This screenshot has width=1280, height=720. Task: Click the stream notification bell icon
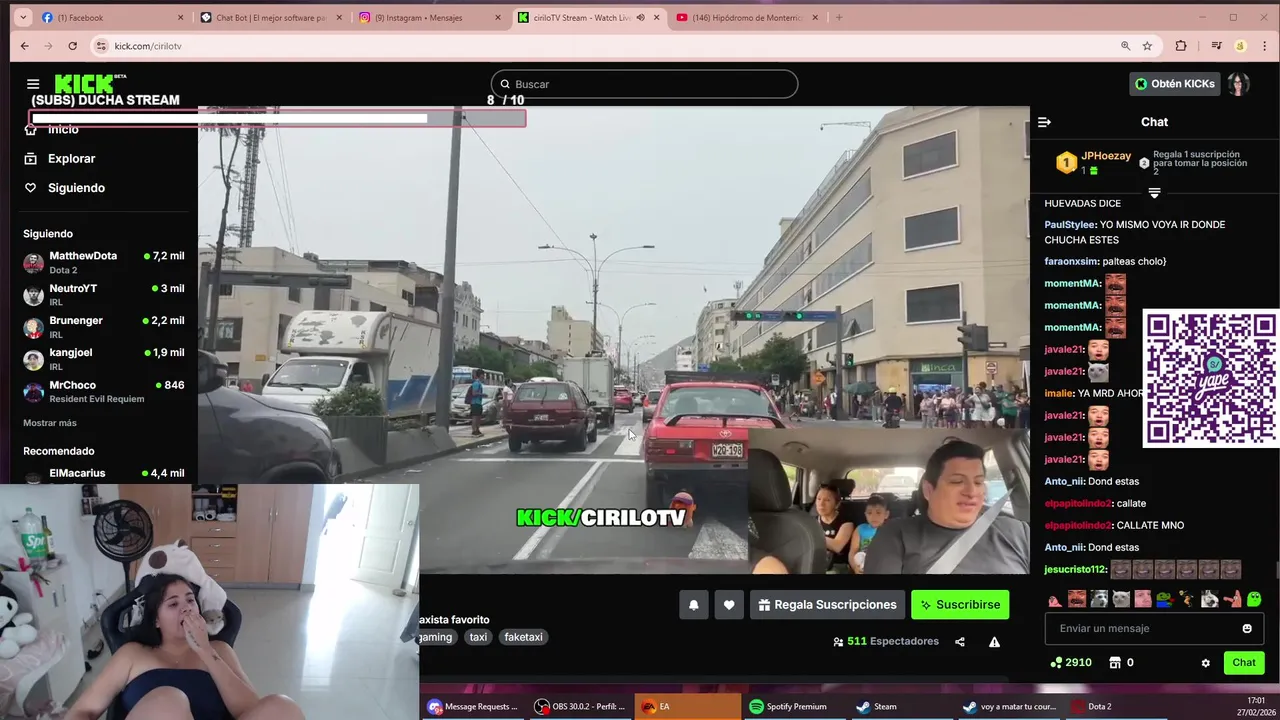[x=693, y=605]
